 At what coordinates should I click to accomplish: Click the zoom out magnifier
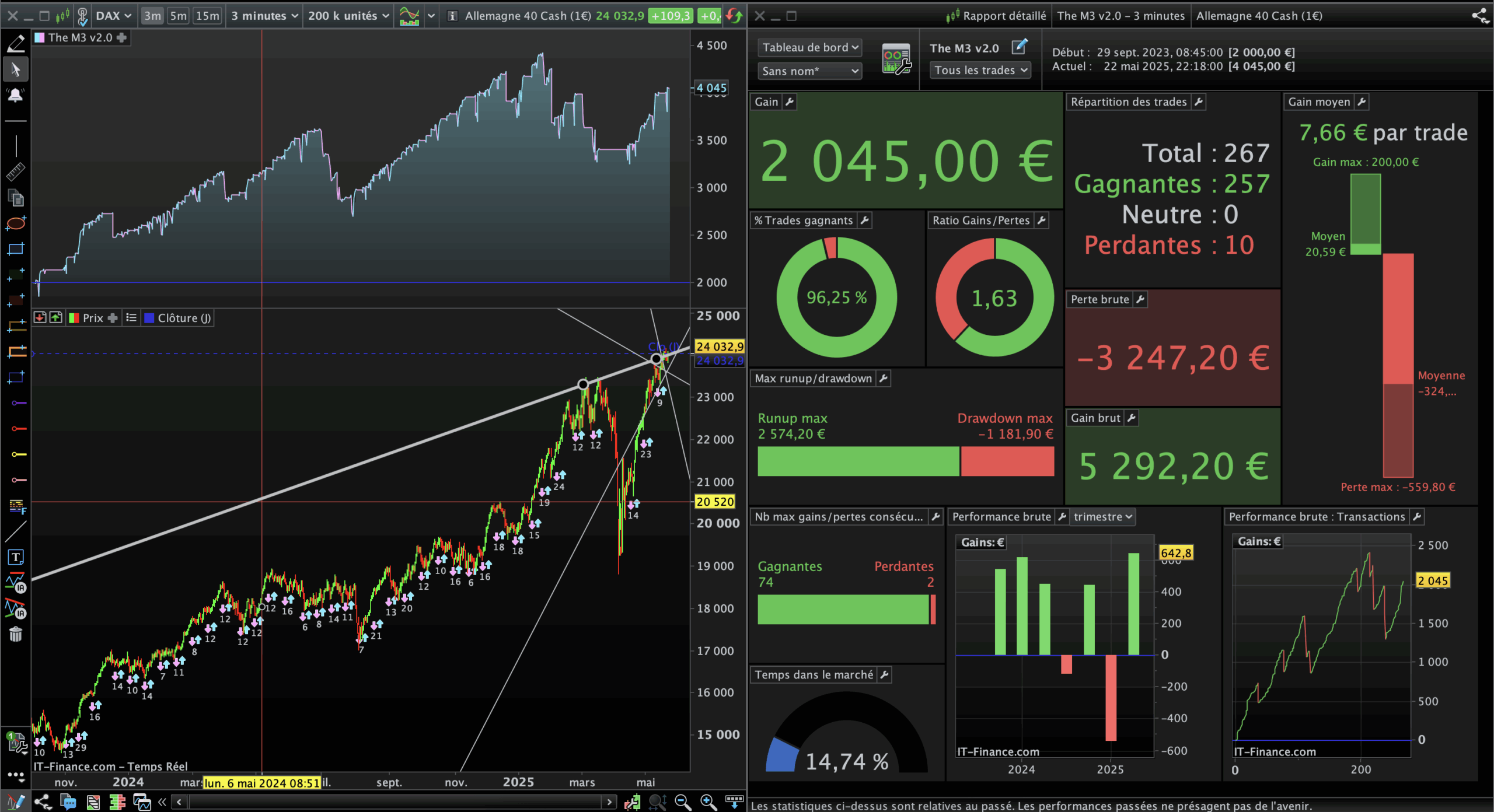click(x=682, y=801)
